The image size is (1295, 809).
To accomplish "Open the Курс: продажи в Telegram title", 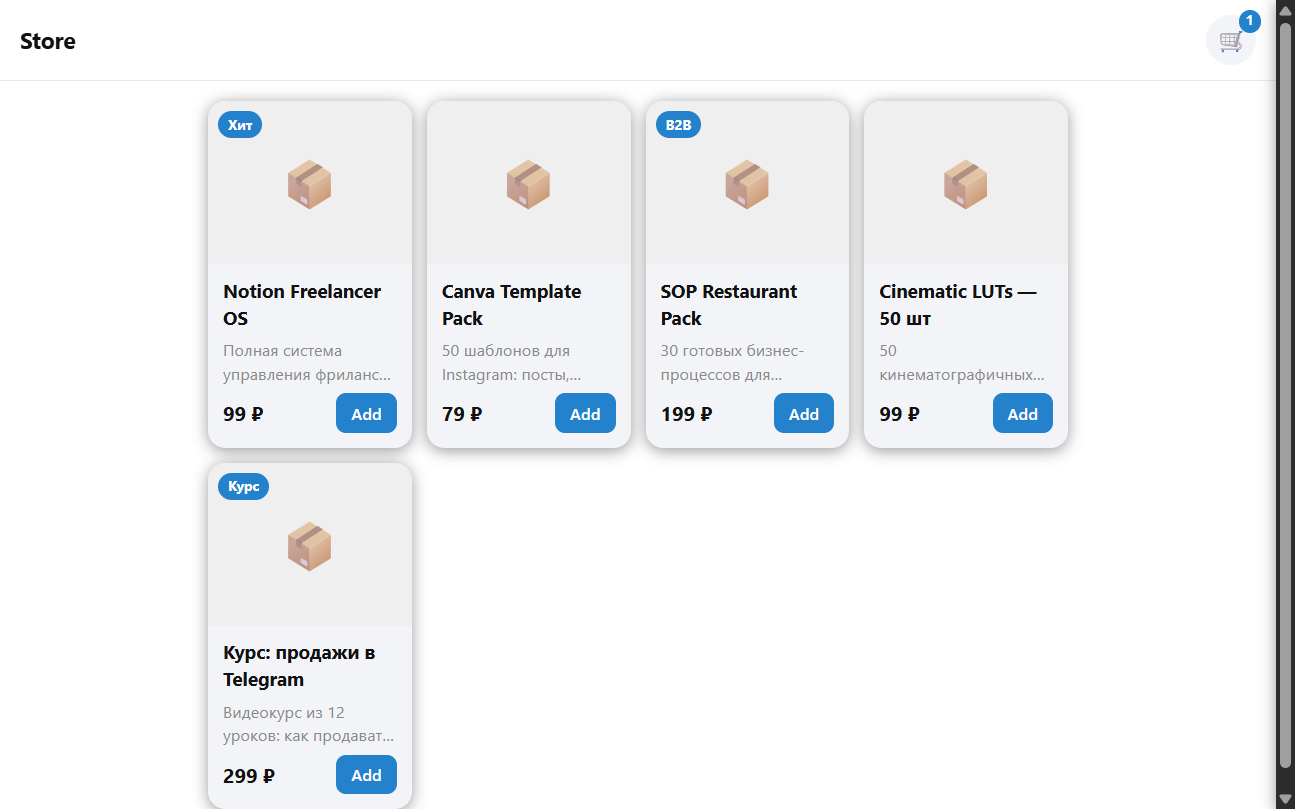I will point(299,666).
